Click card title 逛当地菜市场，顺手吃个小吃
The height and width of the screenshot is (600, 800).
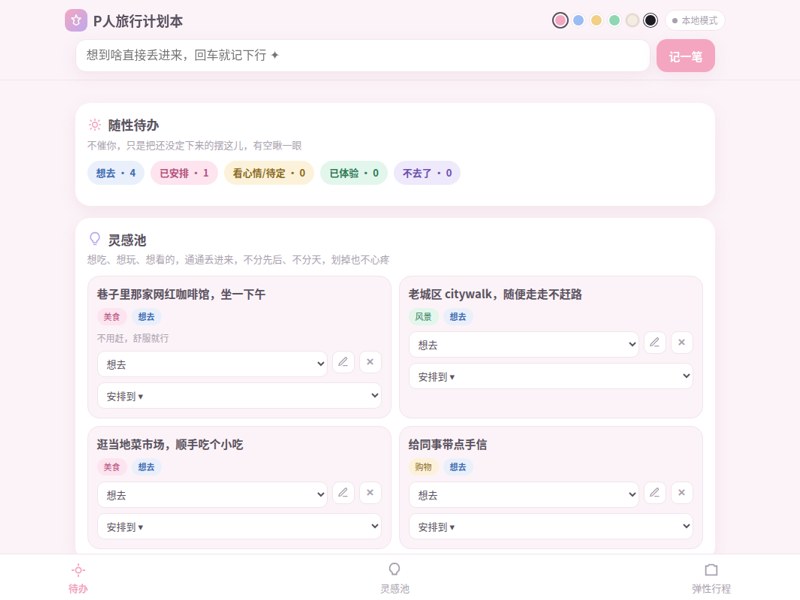(170, 444)
